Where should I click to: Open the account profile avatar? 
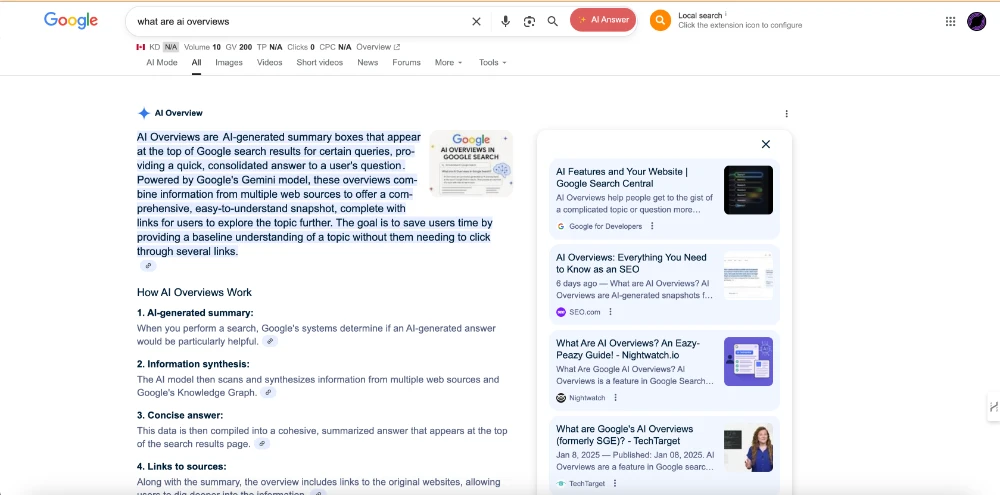pos(976,21)
